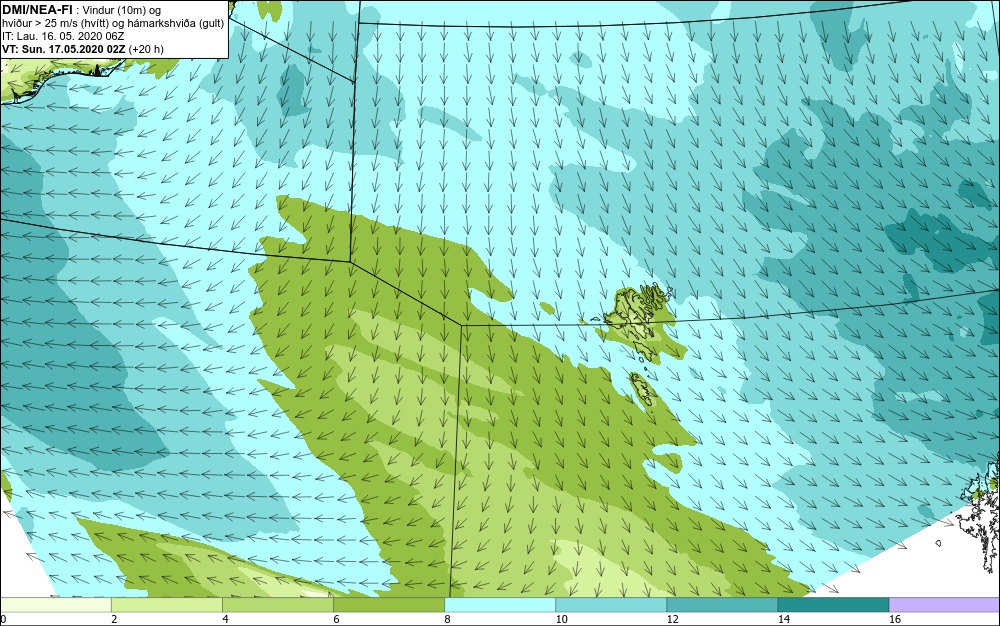The image size is (1000, 626).
Task: Click the pale cyan 8–10 legend swatch
Action: 499,605
